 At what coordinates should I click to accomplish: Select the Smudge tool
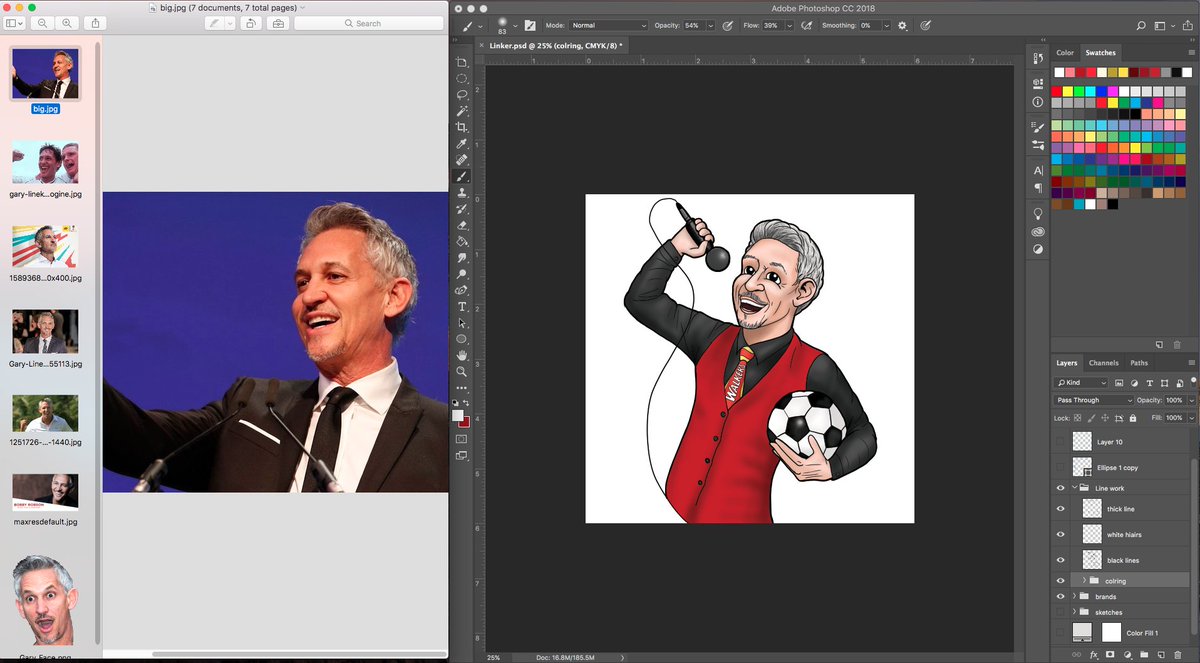tap(462, 258)
